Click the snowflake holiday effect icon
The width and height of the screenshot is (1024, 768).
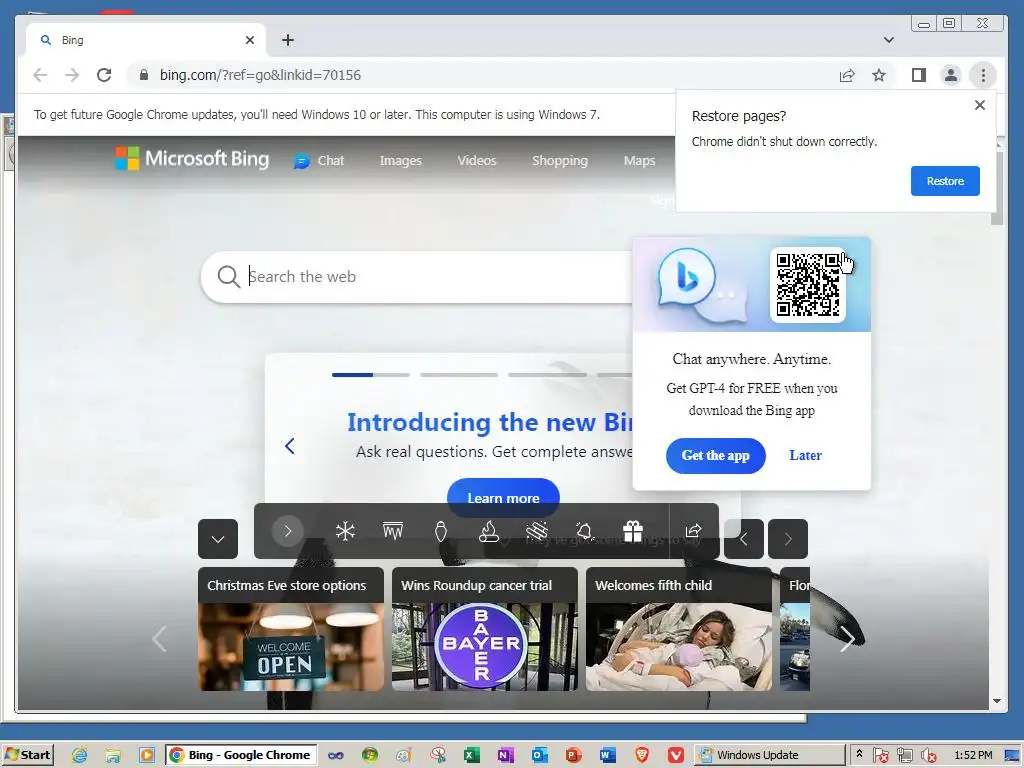point(345,531)
